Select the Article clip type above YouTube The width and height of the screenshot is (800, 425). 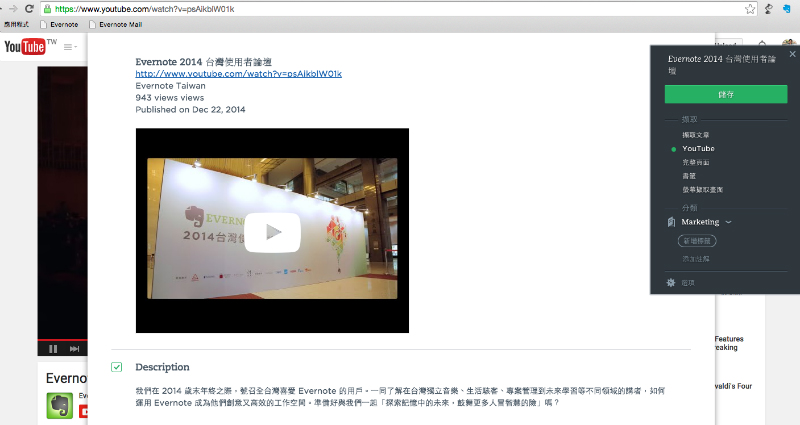[x=696, y=135]
